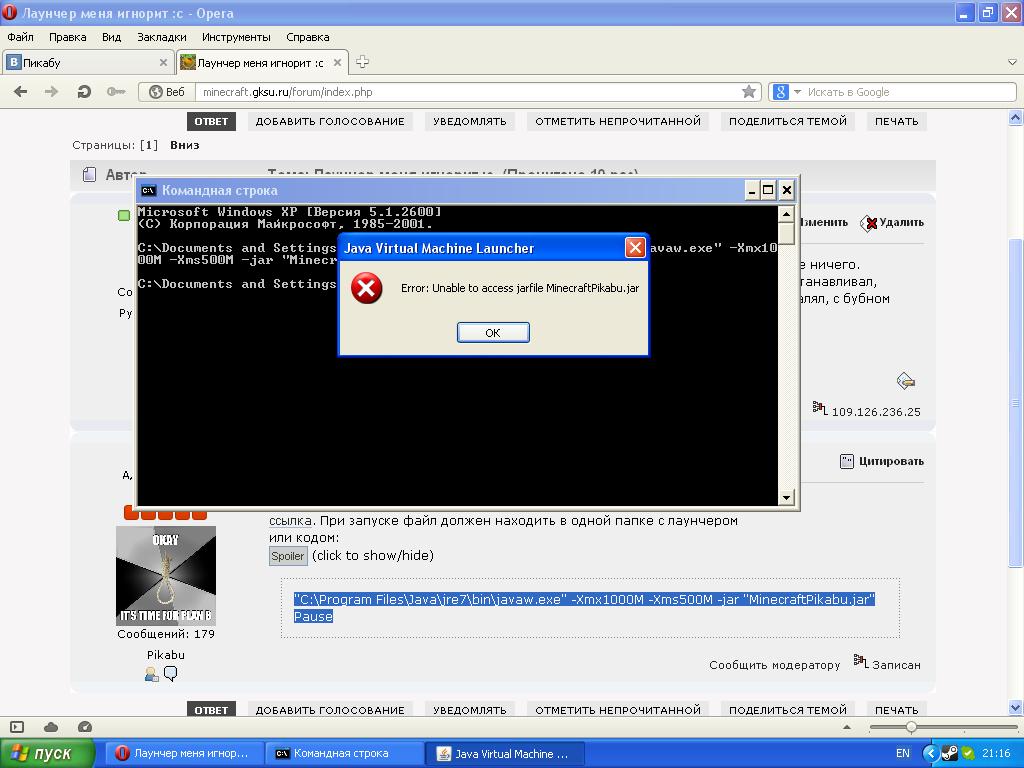Open the Вид menu
Image resolution: width=1024 pixels, height=768 pixels.
point(112,37)
